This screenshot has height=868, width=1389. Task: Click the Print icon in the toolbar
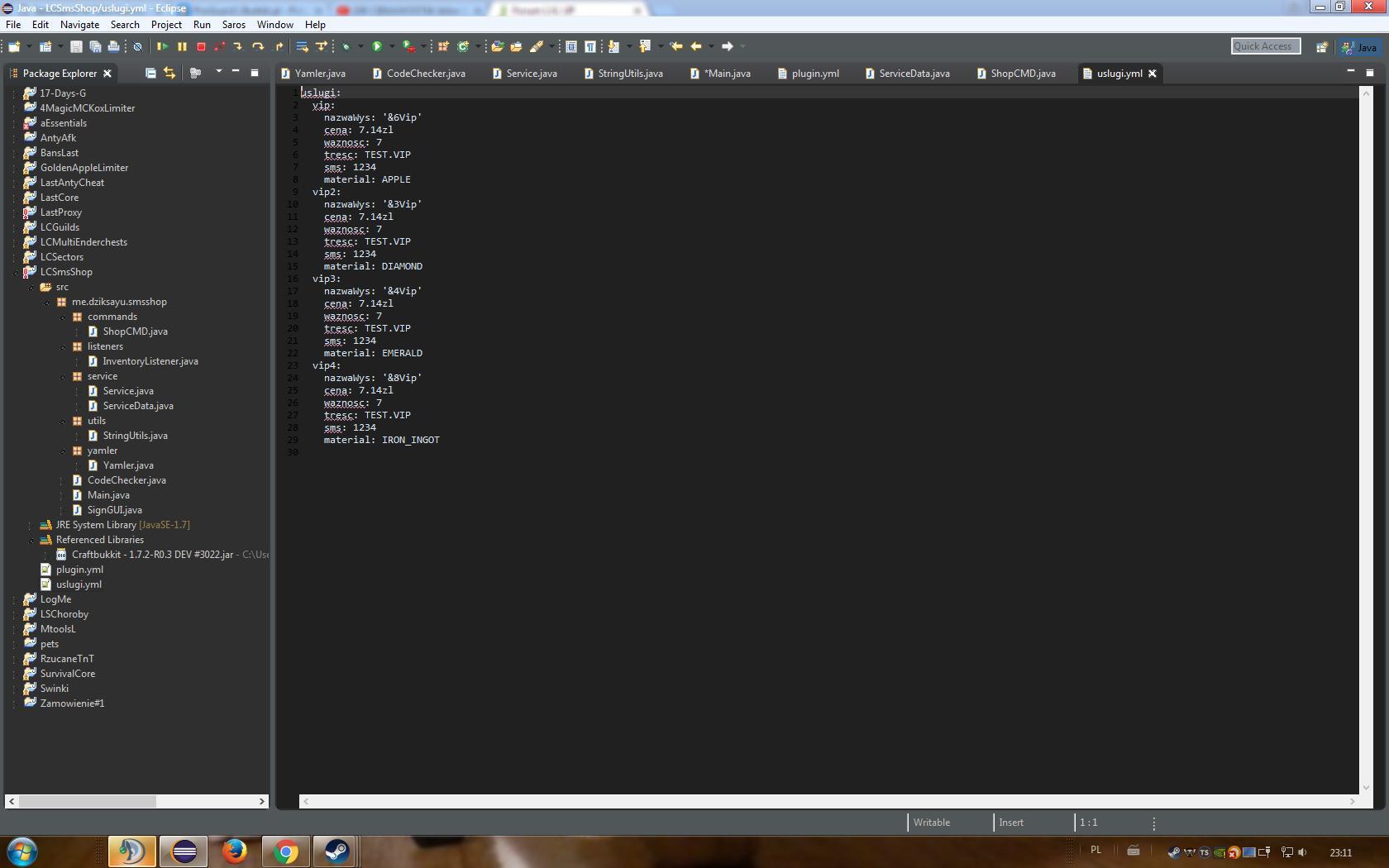pos(114,47)
